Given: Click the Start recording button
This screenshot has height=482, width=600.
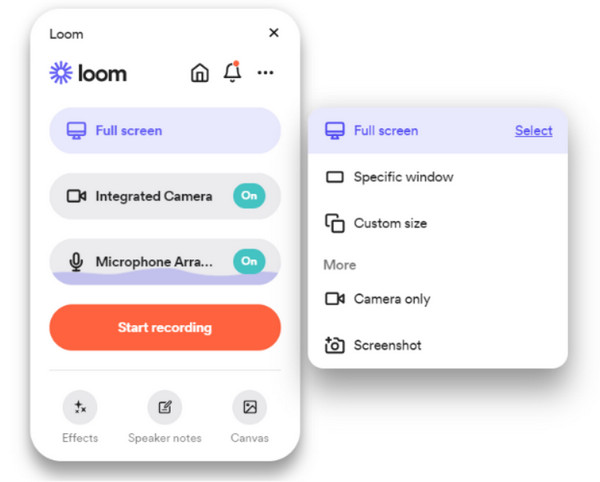Looking at the screenshot, I should 165,327.
